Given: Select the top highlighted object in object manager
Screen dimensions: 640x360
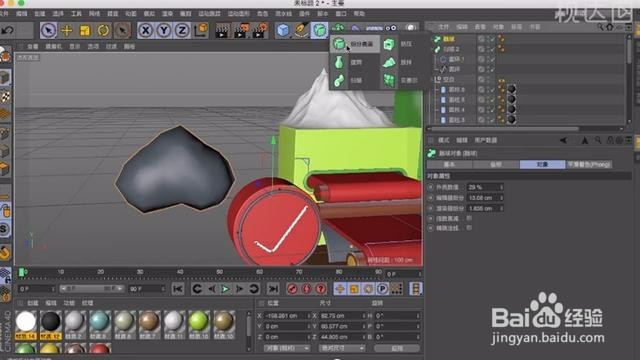Looking at the screenshot, I should tap(449, 39).
